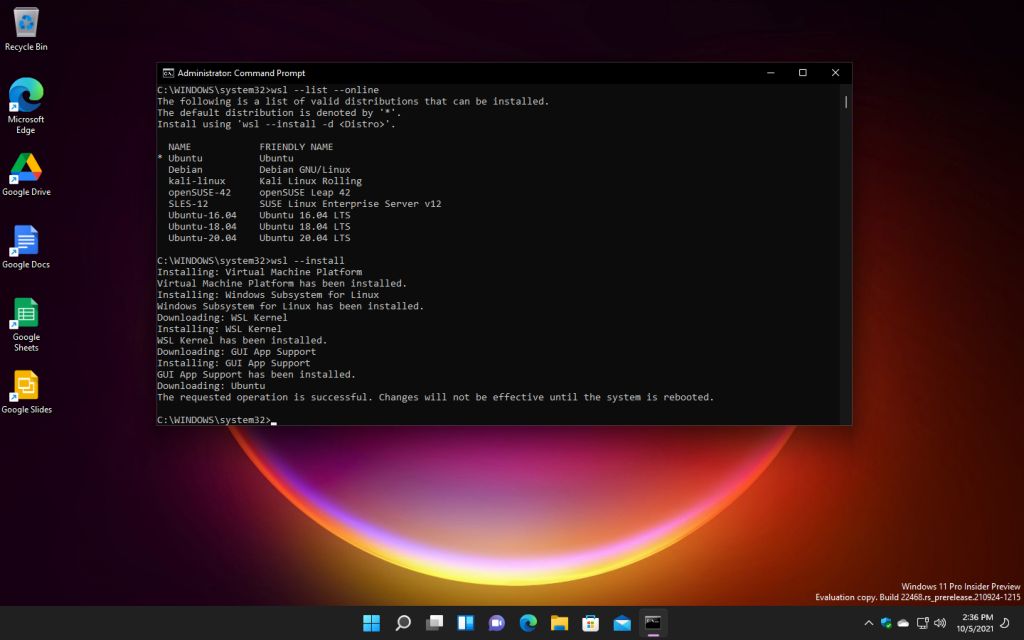Select the Google Slides desktop shortcut
1024x640 pixels.
tap(26, 387)
